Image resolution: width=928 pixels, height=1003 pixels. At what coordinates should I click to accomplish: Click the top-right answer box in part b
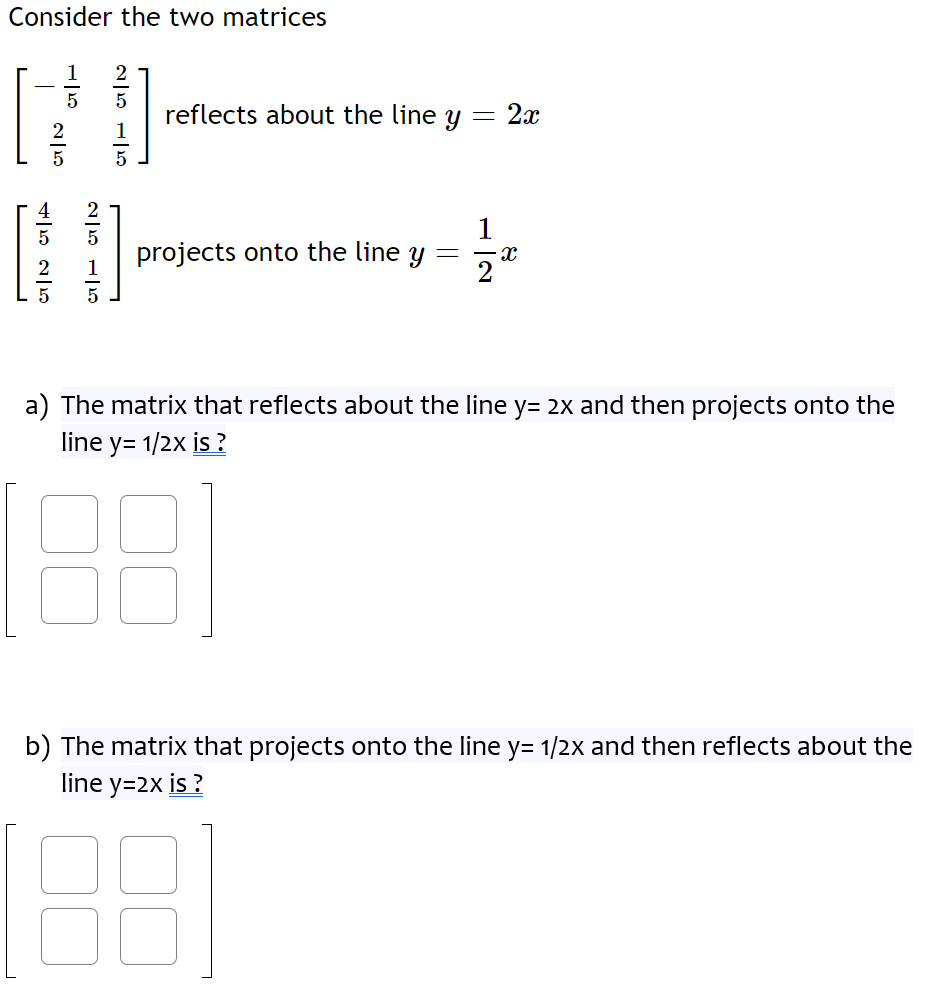[x=147, y=864]
